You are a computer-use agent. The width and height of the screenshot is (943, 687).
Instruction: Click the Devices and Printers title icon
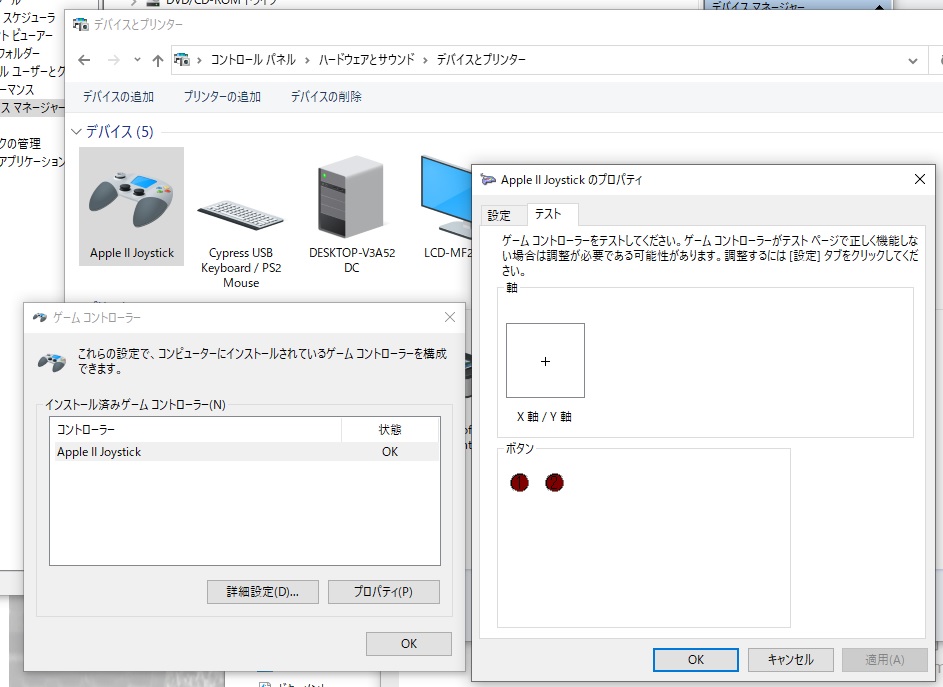pos(80,25)
